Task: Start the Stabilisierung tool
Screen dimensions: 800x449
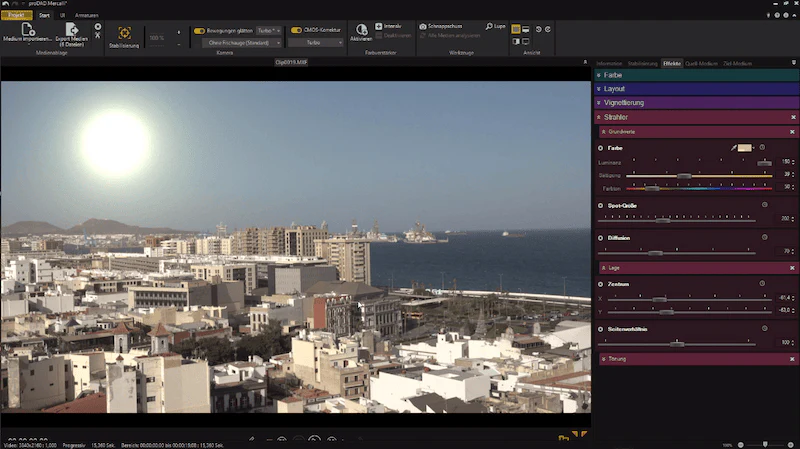Action: [124, 33]
